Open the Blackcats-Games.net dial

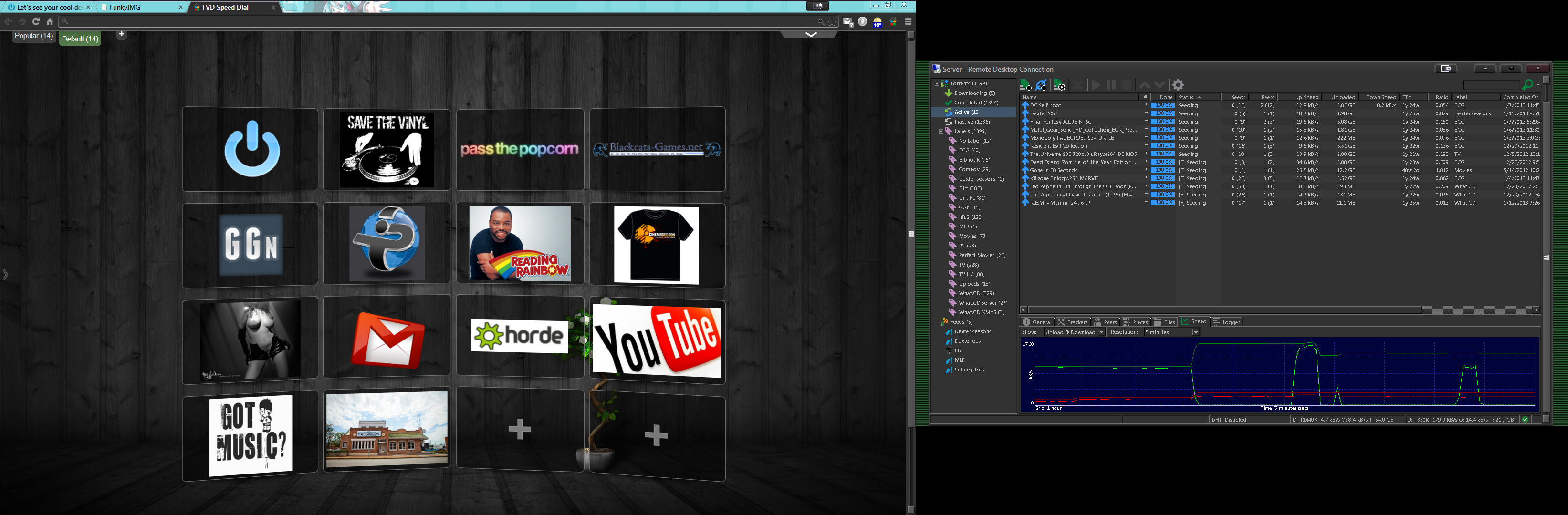click(x=658, y=149)
